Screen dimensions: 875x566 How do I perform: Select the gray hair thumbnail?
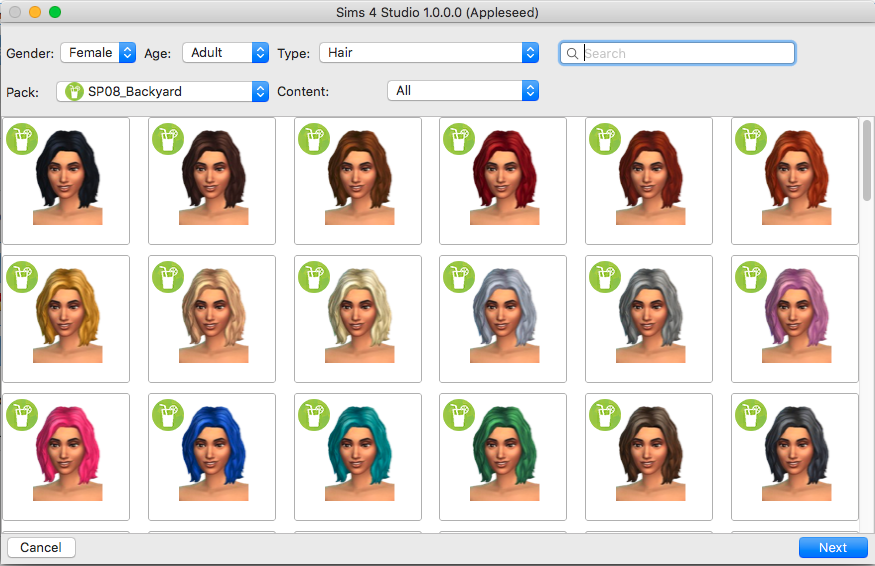tap(649, 319)
